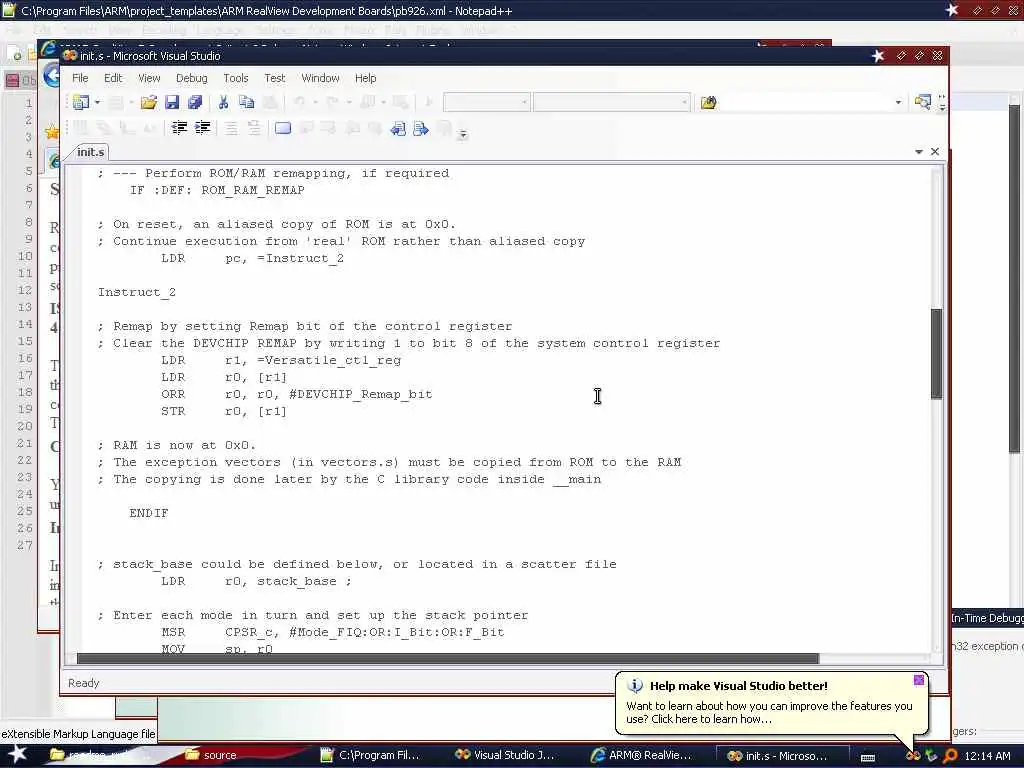Click the Decrease Indent icon

(179, 128)
